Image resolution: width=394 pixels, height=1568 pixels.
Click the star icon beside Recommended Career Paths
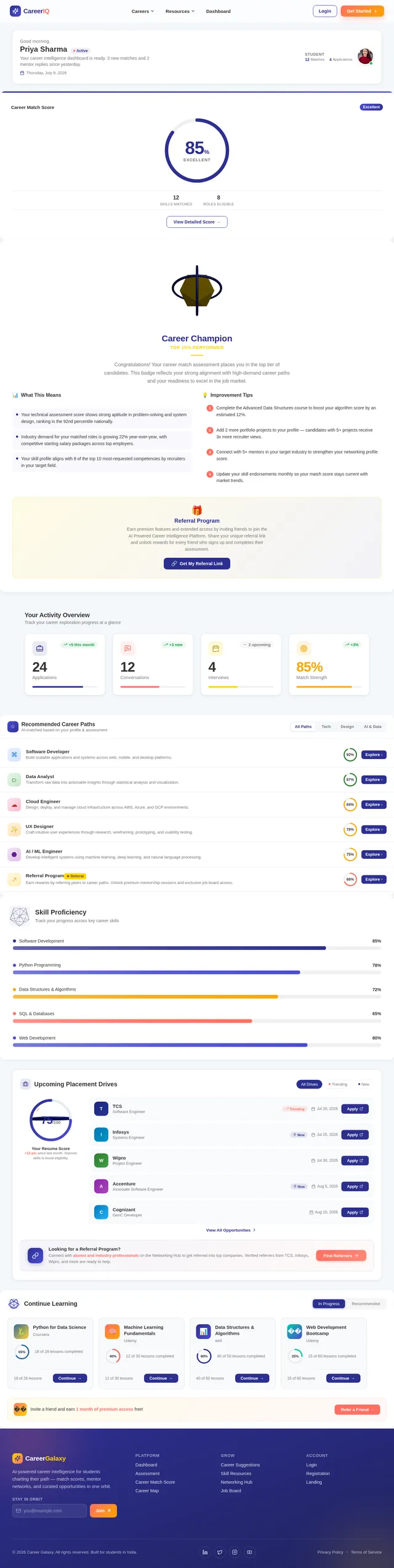tap(13, 726)
